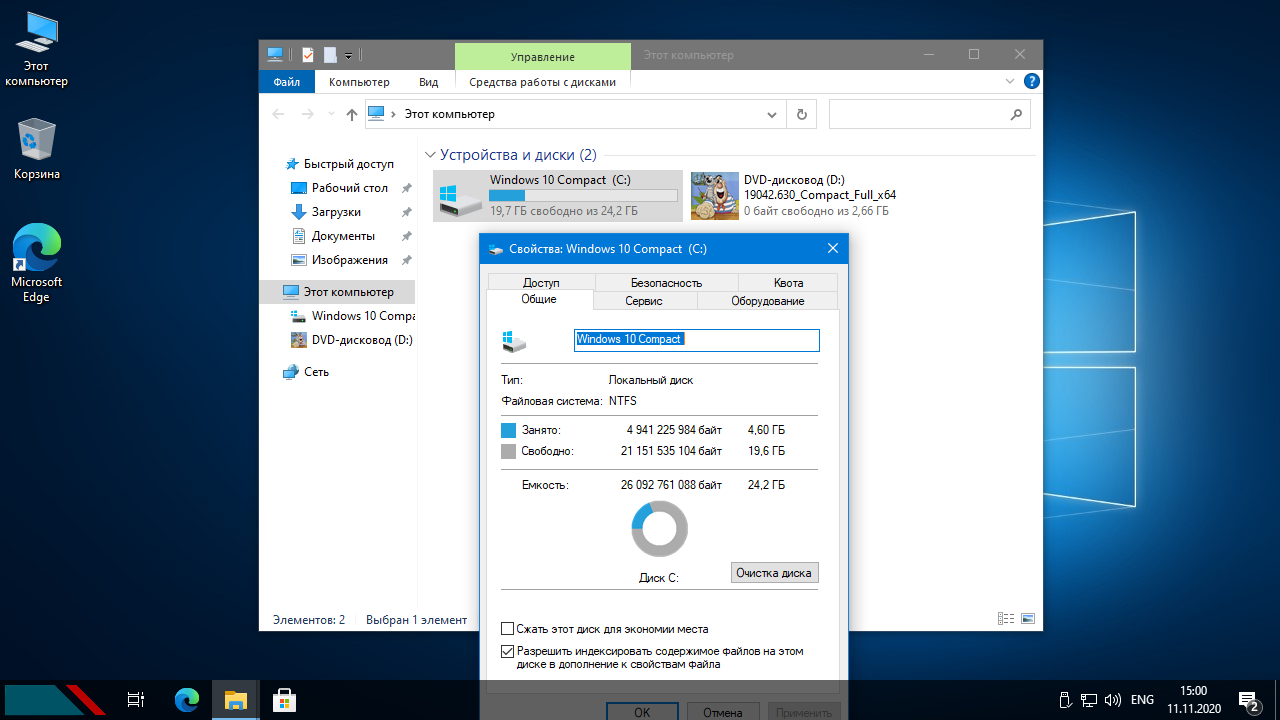Viewport: 1280px width, 720px height.
Task: Switch to large icons view in status bar
Action: tap(1027, 619)
